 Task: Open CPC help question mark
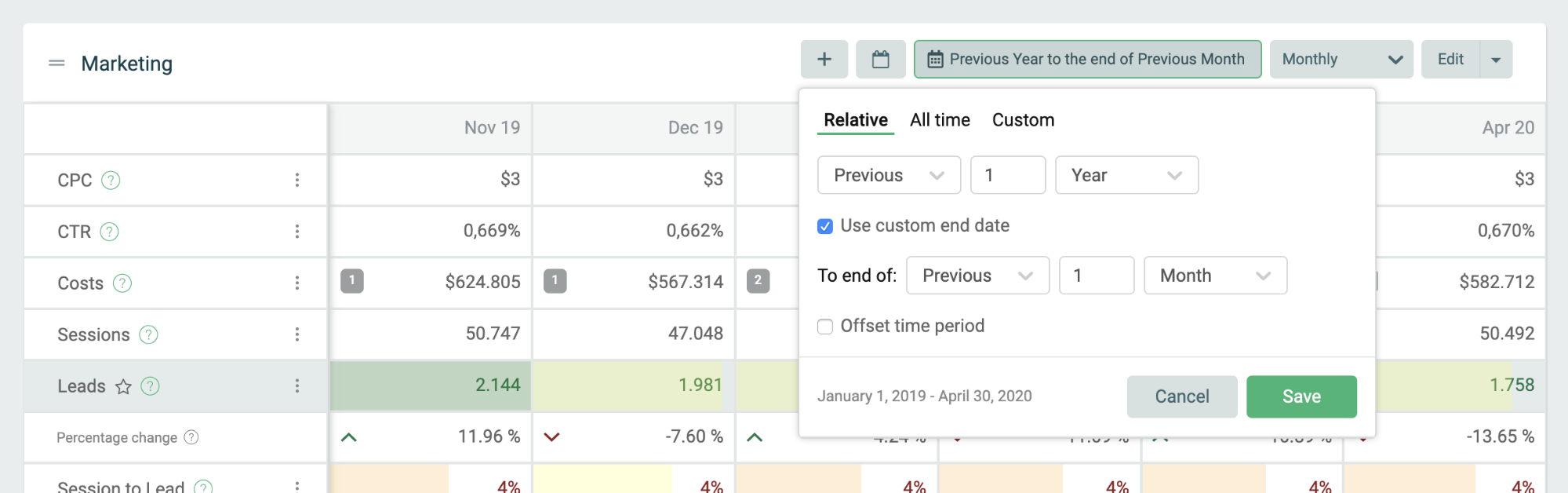(x=111, y=180)
